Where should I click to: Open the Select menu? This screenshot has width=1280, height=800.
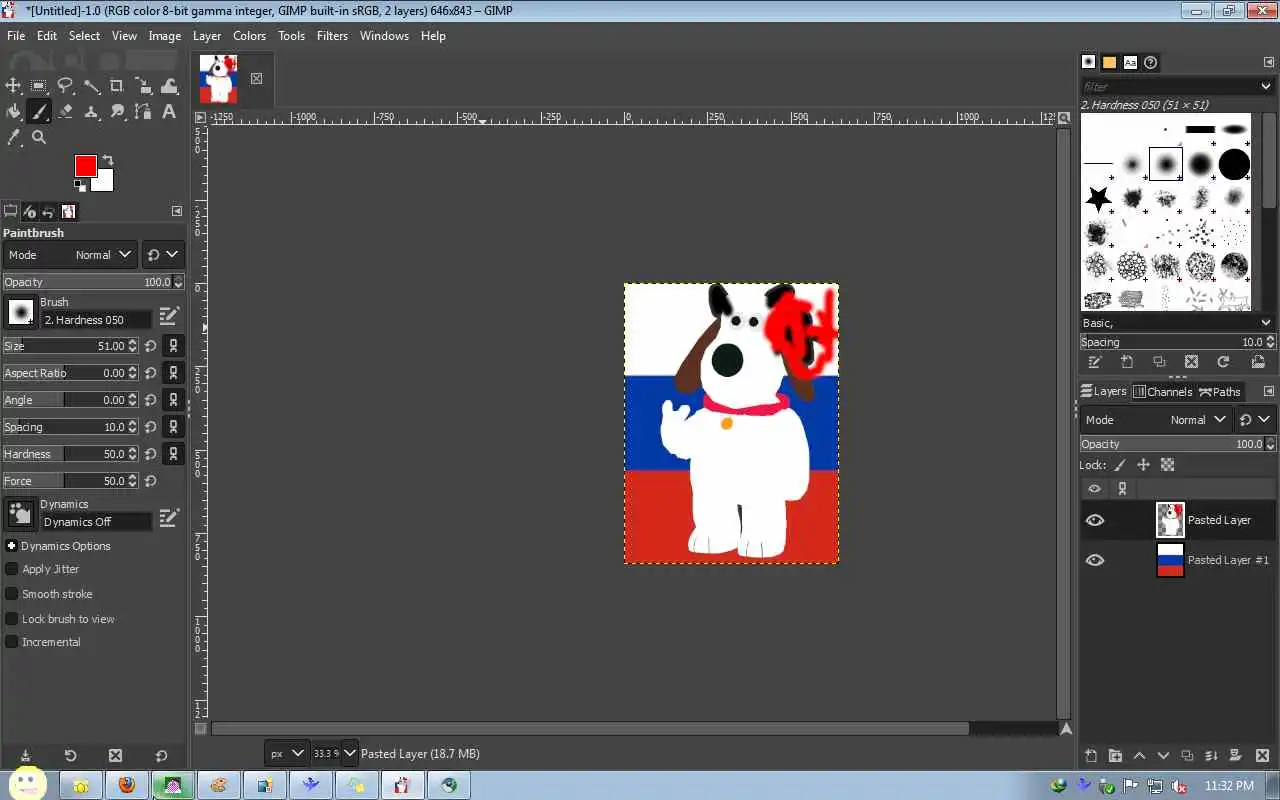(84, 36)
